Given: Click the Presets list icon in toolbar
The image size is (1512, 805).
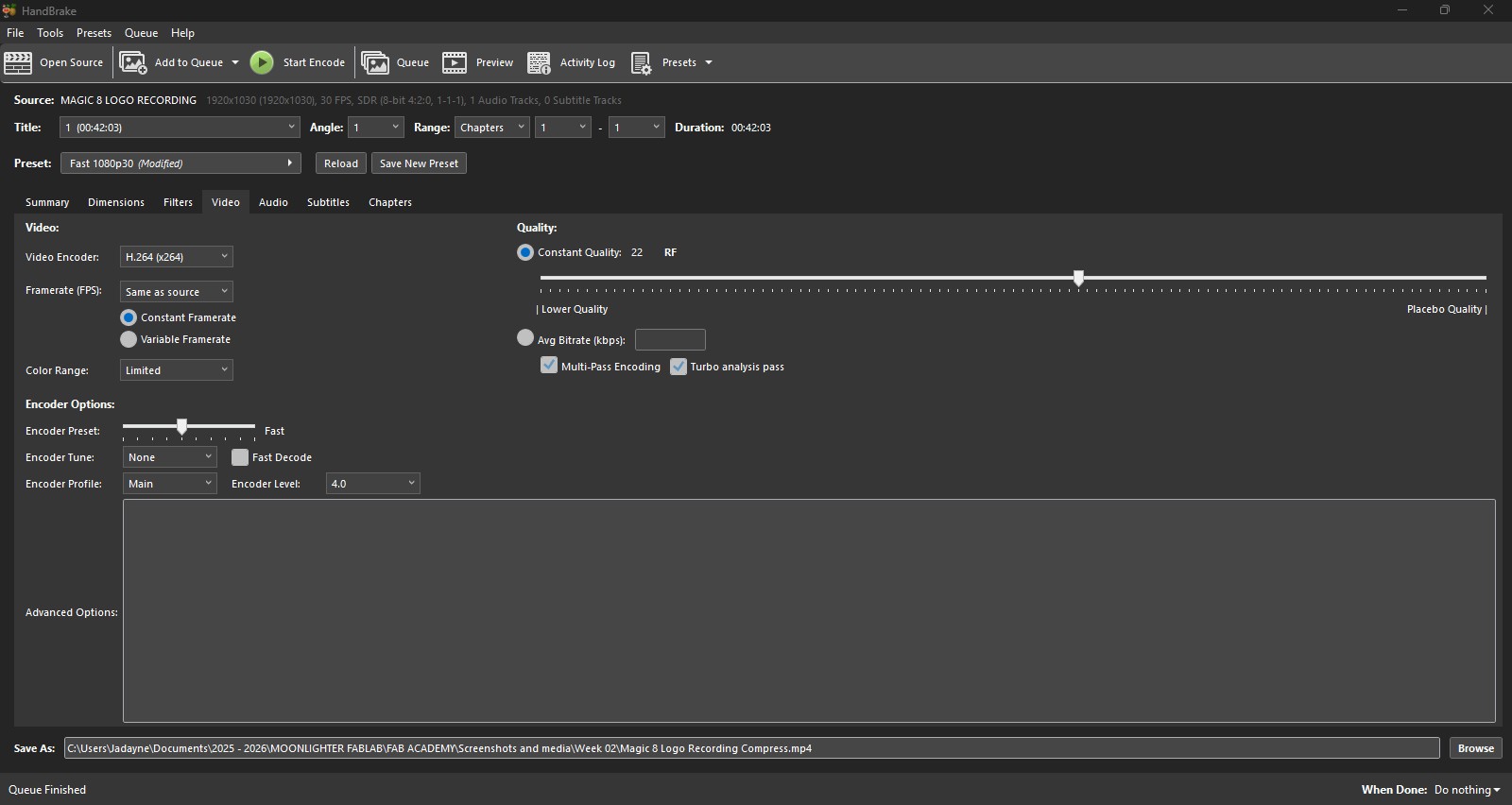Looking at the screenshot, I should pyautogui.click(x=641, y=62).
